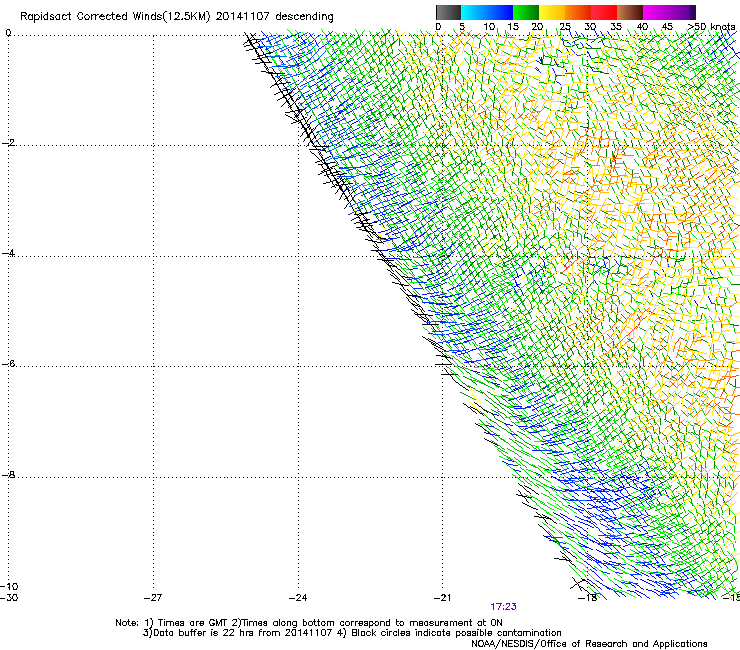Click the '>50 knots' legend label

pos(712,27)
